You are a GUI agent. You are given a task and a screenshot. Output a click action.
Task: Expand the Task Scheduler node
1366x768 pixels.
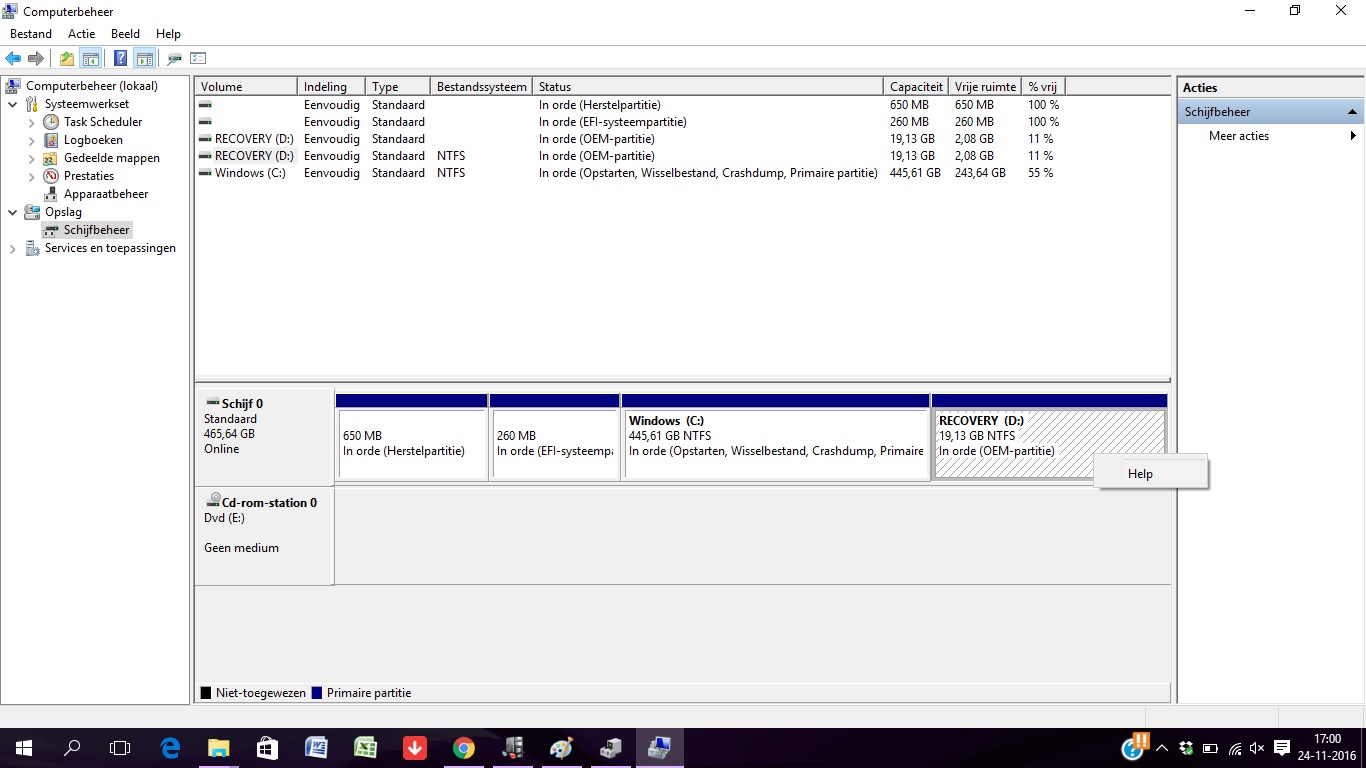[x=31, y=122]
